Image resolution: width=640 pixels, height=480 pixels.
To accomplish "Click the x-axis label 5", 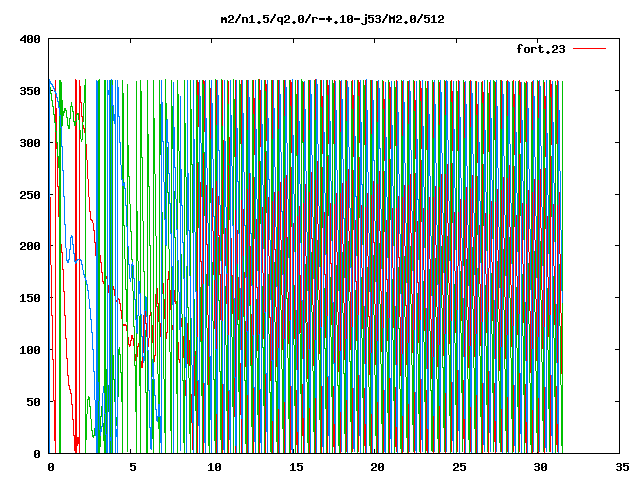I will pyautogui.click(x=133, y=467).
